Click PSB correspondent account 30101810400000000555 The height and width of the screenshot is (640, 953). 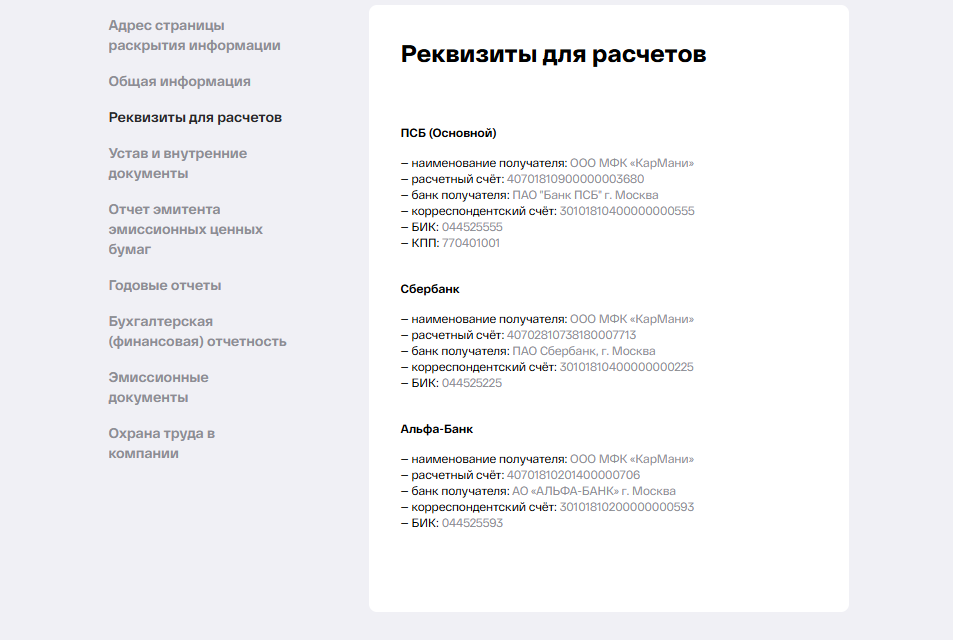pyautogui.click(x=627, y=211)
